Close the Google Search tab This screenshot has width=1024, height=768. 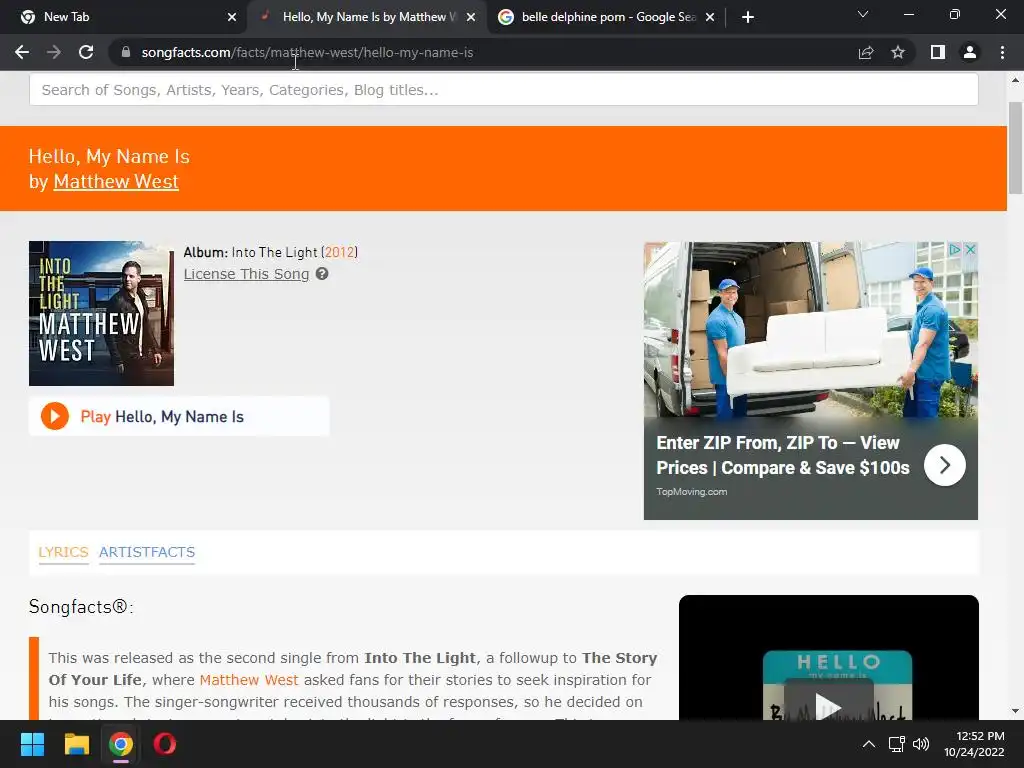[x=710, y=17]
